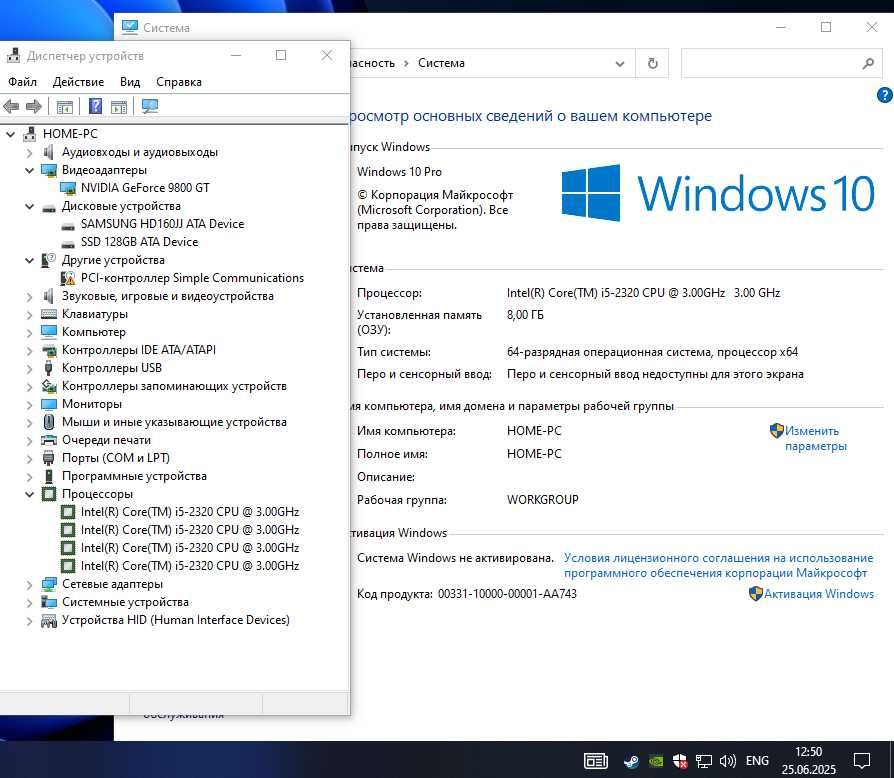
Task: Click Система breadcrumb in address bar
Action: click(441, 63)
